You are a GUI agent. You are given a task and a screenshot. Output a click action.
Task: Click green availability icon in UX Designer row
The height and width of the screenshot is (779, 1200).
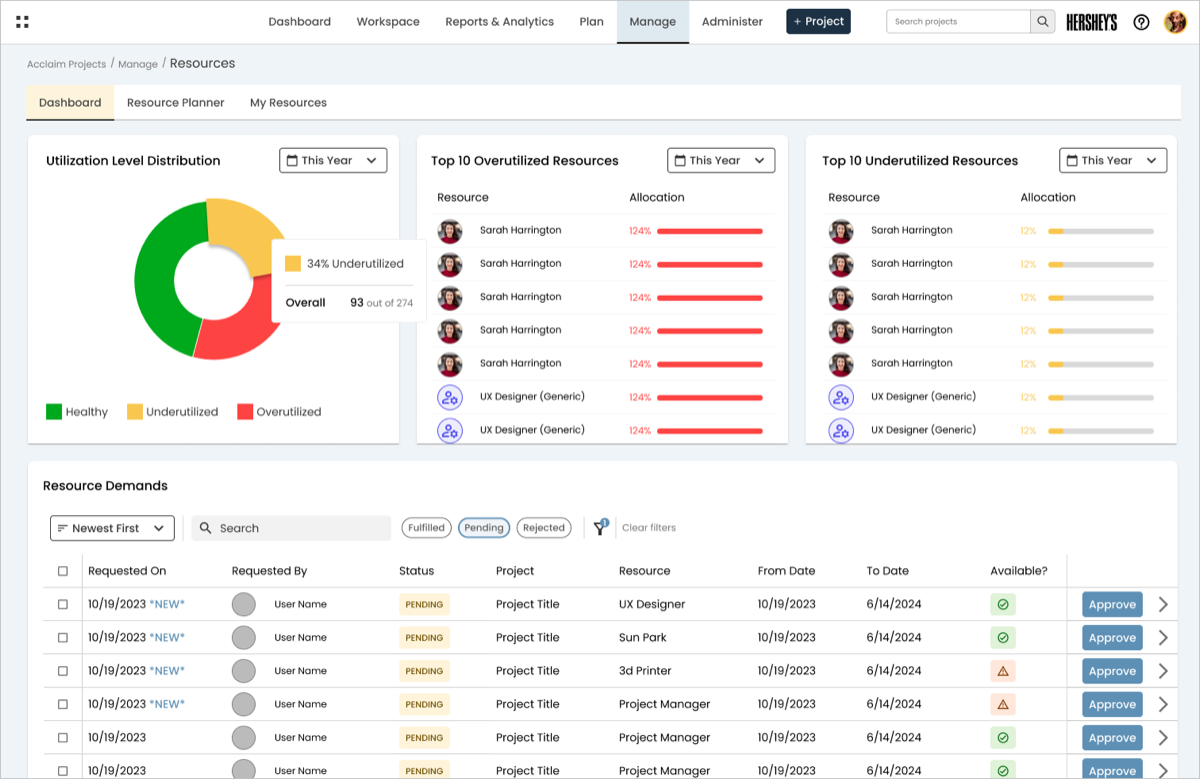pyautogui.click(x=1003, y=604)
